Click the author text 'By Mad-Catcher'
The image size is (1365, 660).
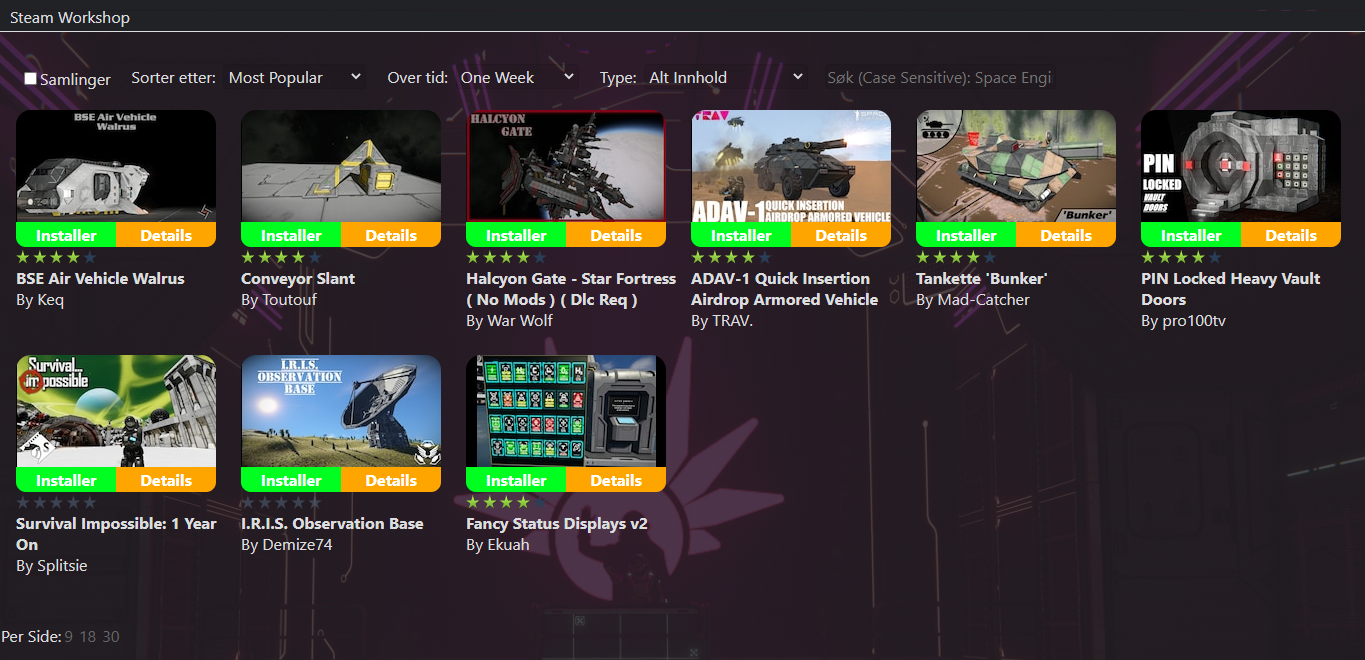click(x=973, y=300)
